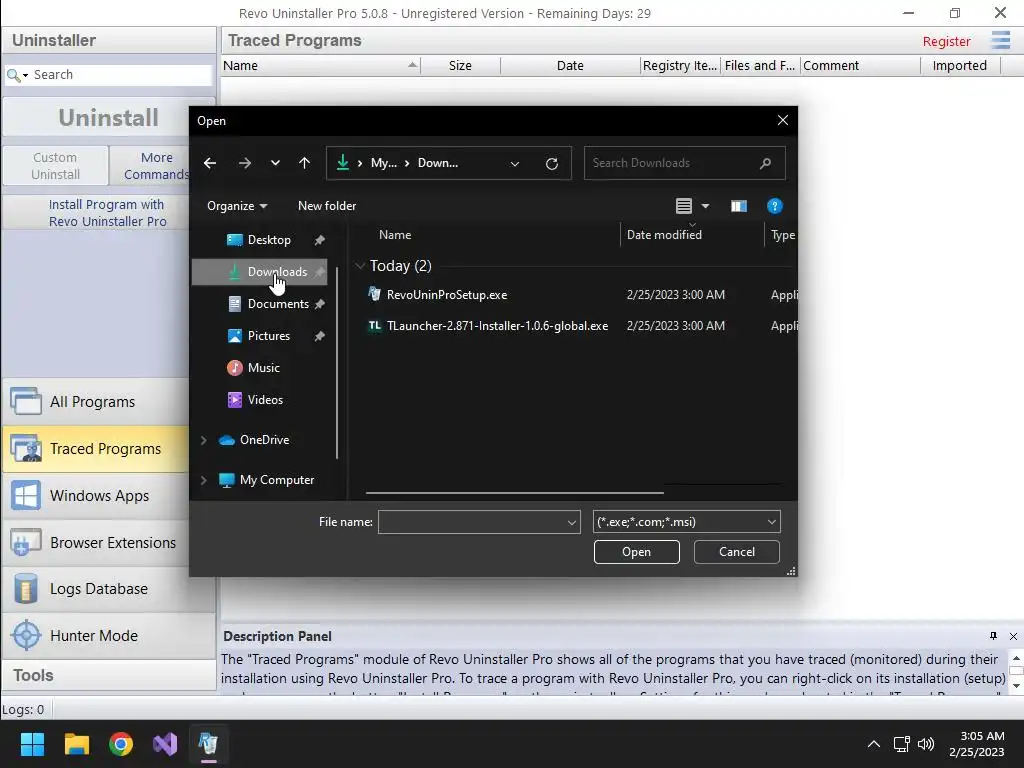Open the file type filter dropdown
The width and height of the screenshot is (1024, 768).
[x=686, y=522]
